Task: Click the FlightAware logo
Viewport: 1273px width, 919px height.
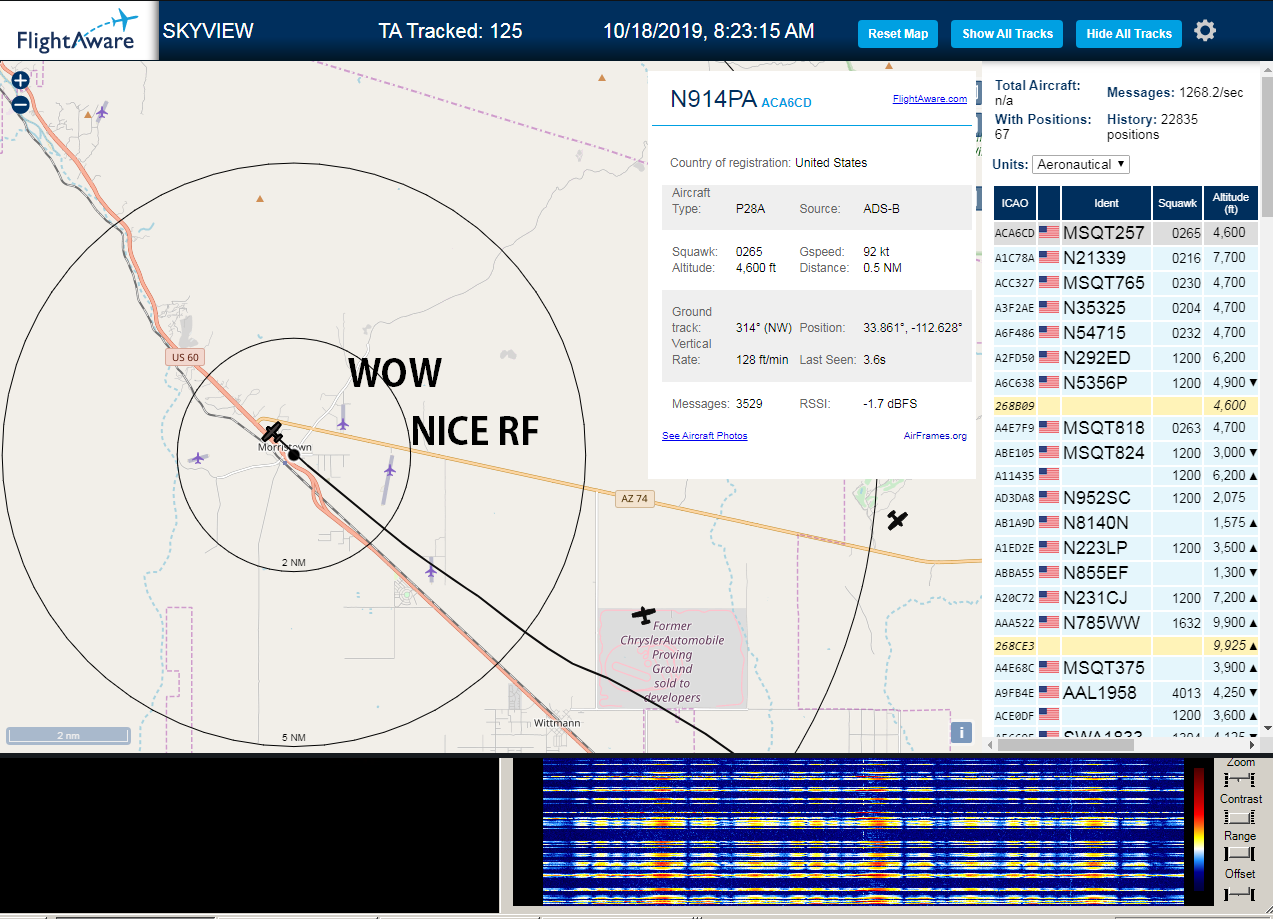Action: [78, 31]
